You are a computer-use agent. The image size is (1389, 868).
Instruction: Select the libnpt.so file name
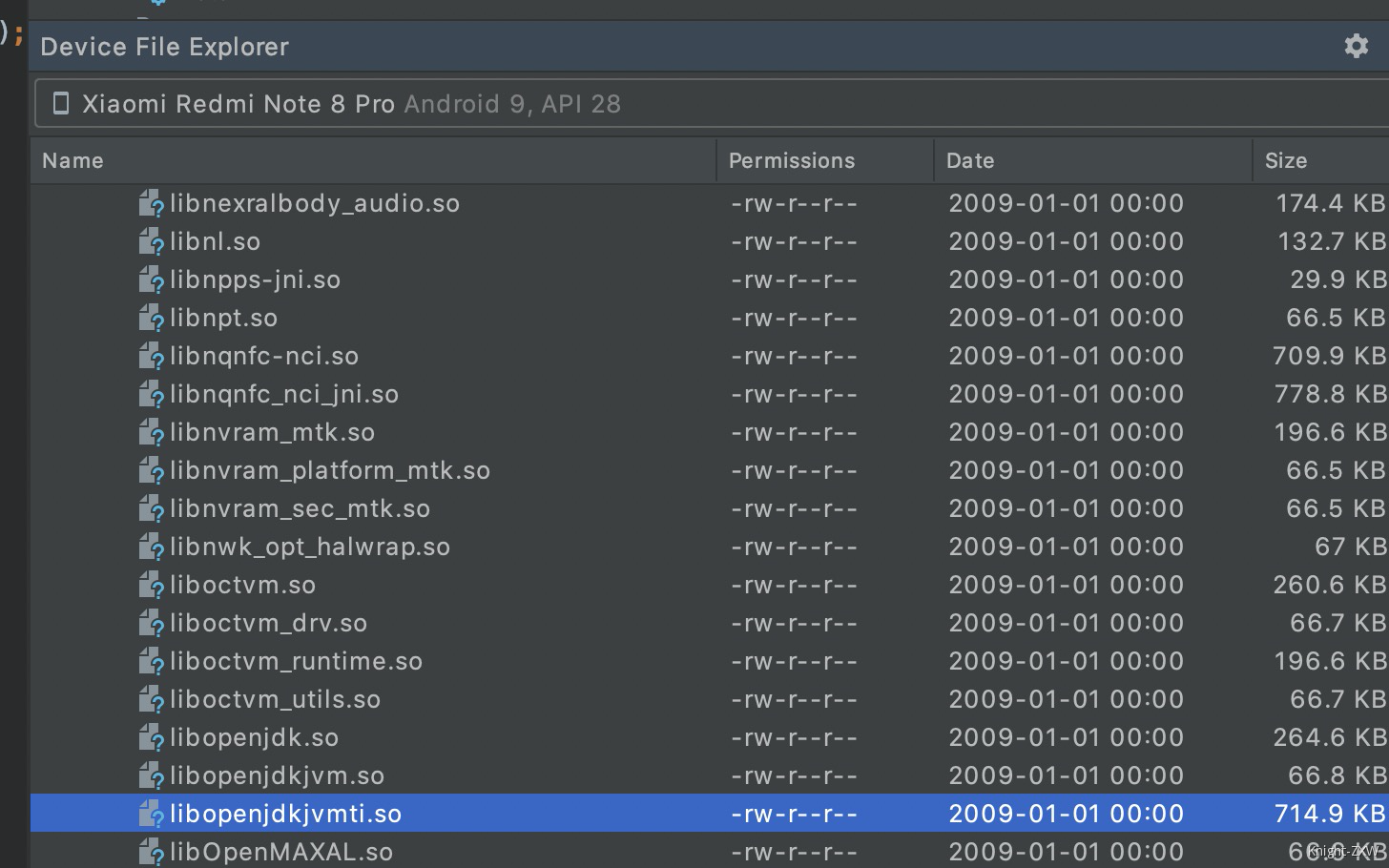point(223,318)
